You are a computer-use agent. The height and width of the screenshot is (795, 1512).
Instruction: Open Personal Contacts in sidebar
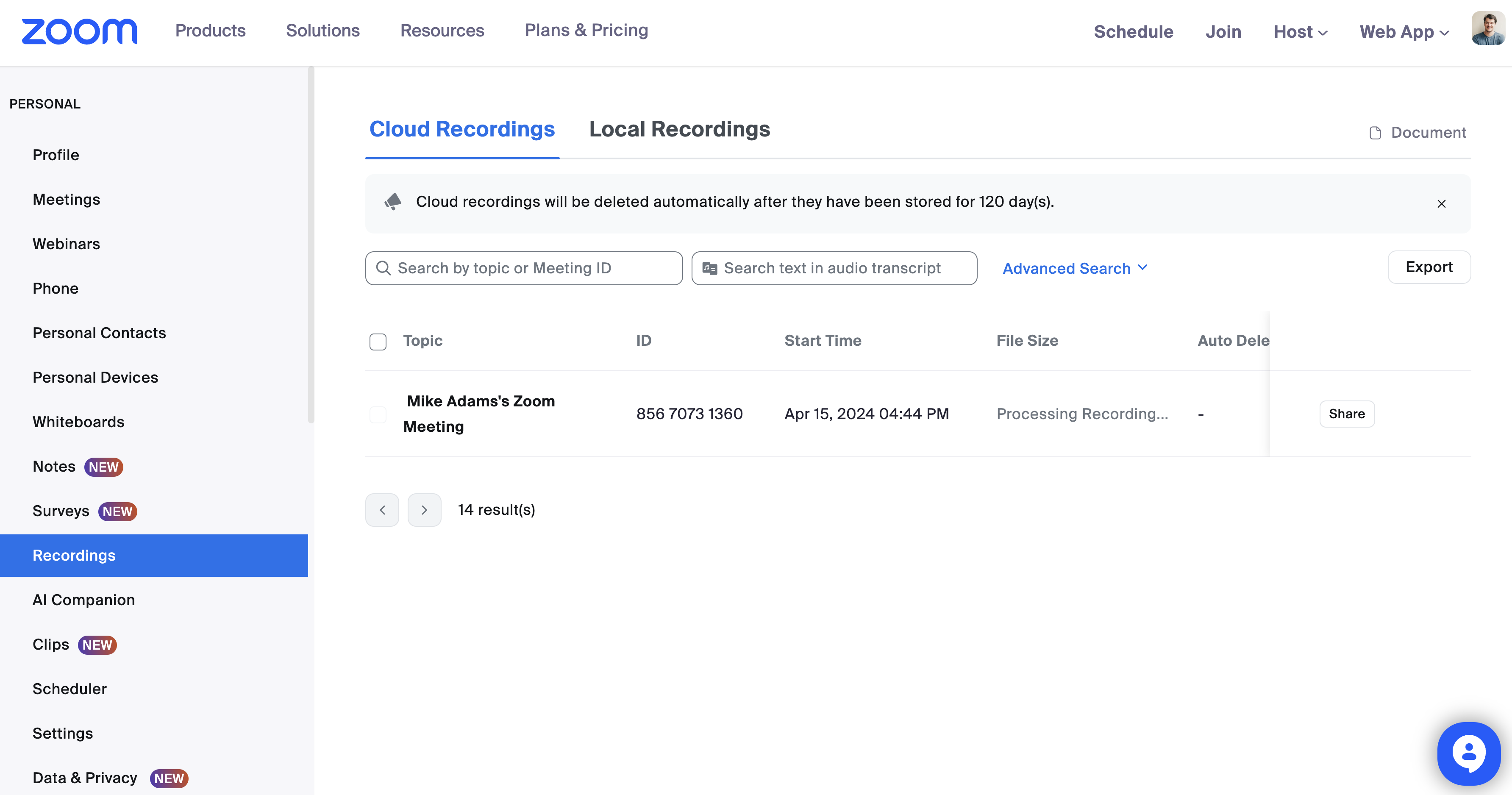point(99,334)
